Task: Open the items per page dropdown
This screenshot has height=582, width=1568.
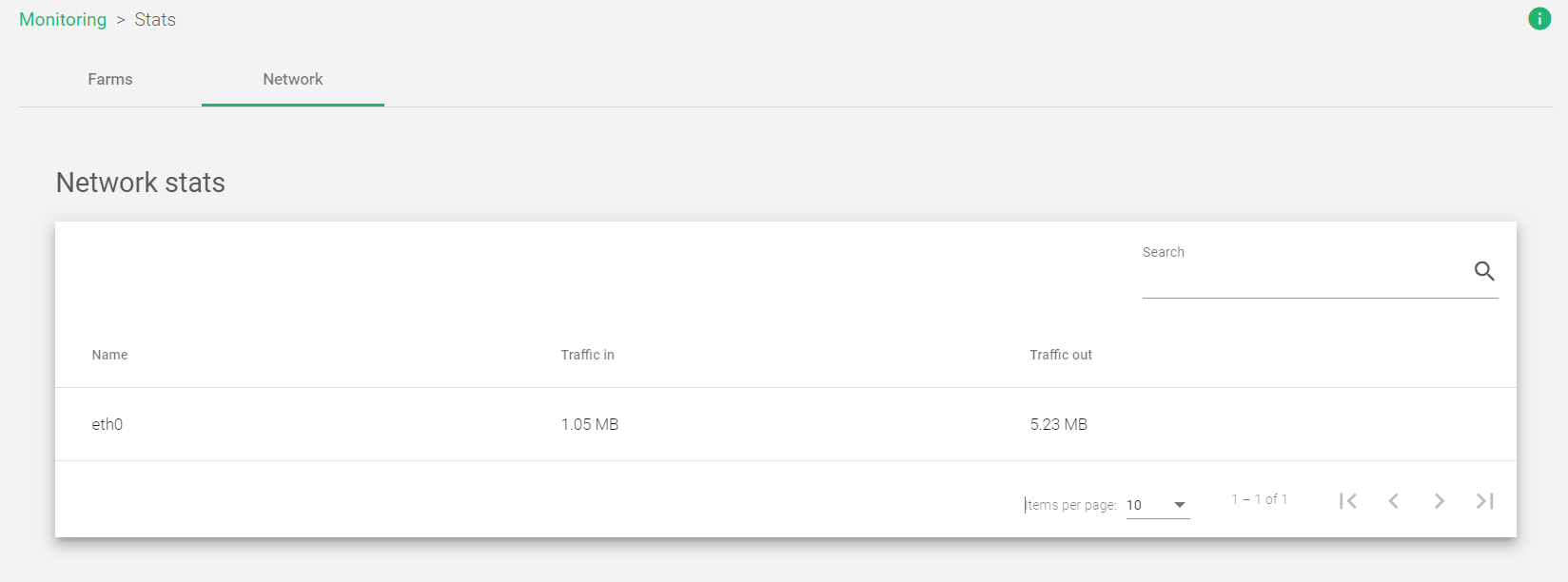Action: click(x=1156, y=505)
